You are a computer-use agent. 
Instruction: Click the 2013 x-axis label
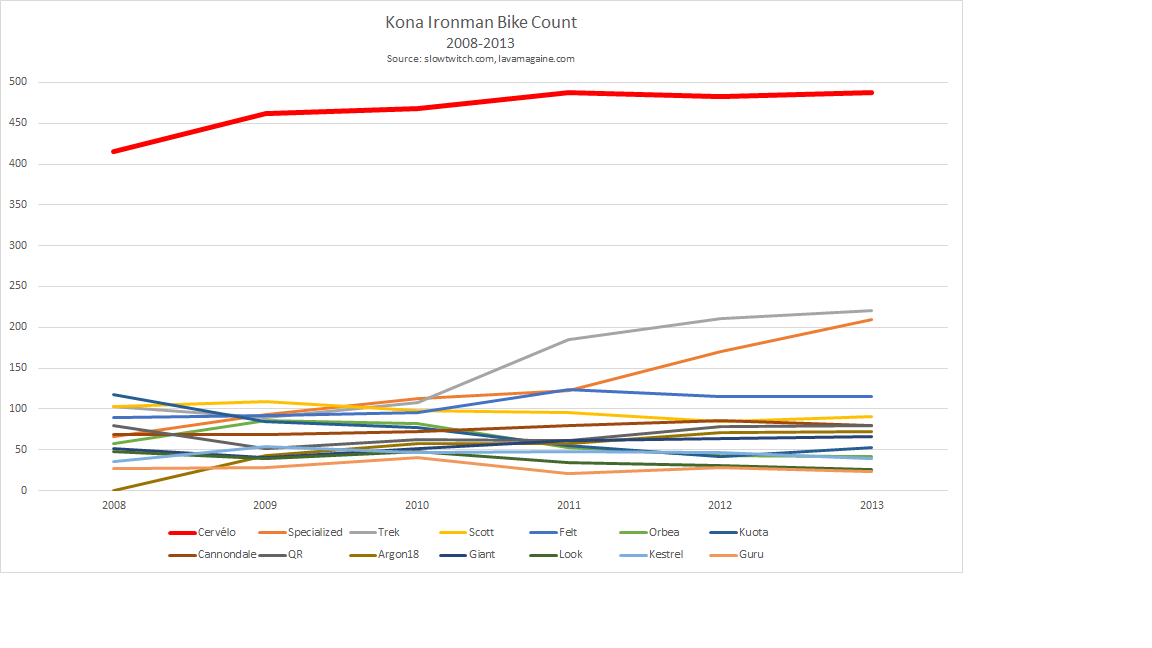(x=872, y=505)
